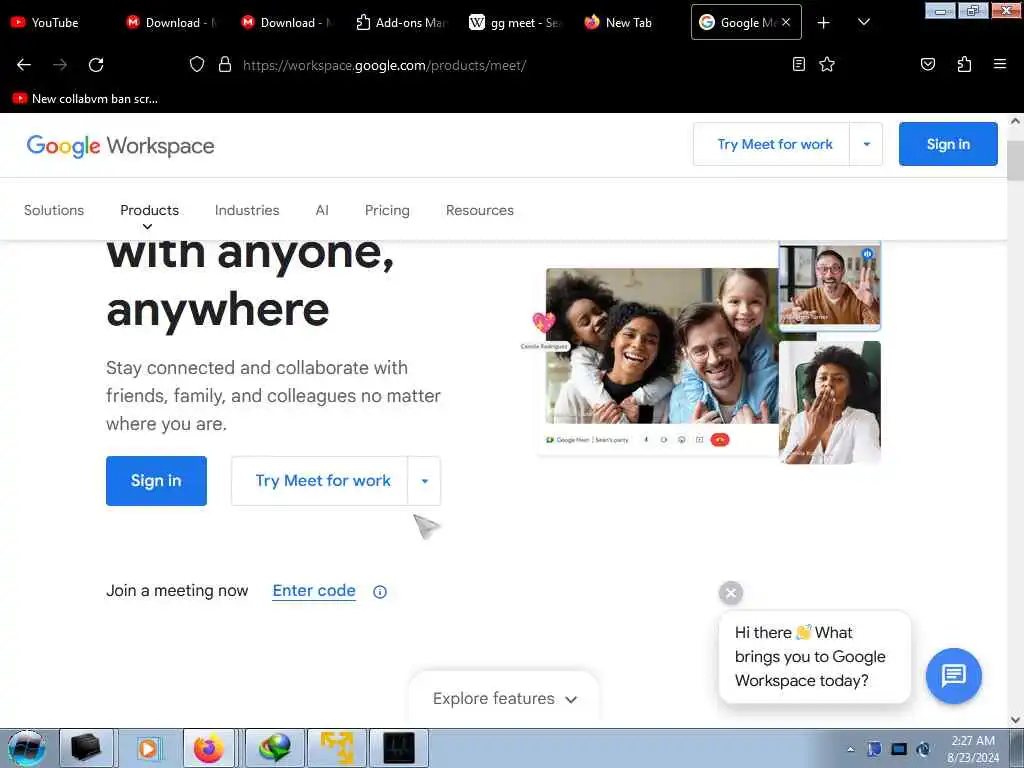Screen dimensions: 1024x768
Task: Open the New collabvm ban bookmark
Action: tap(85, 99)
